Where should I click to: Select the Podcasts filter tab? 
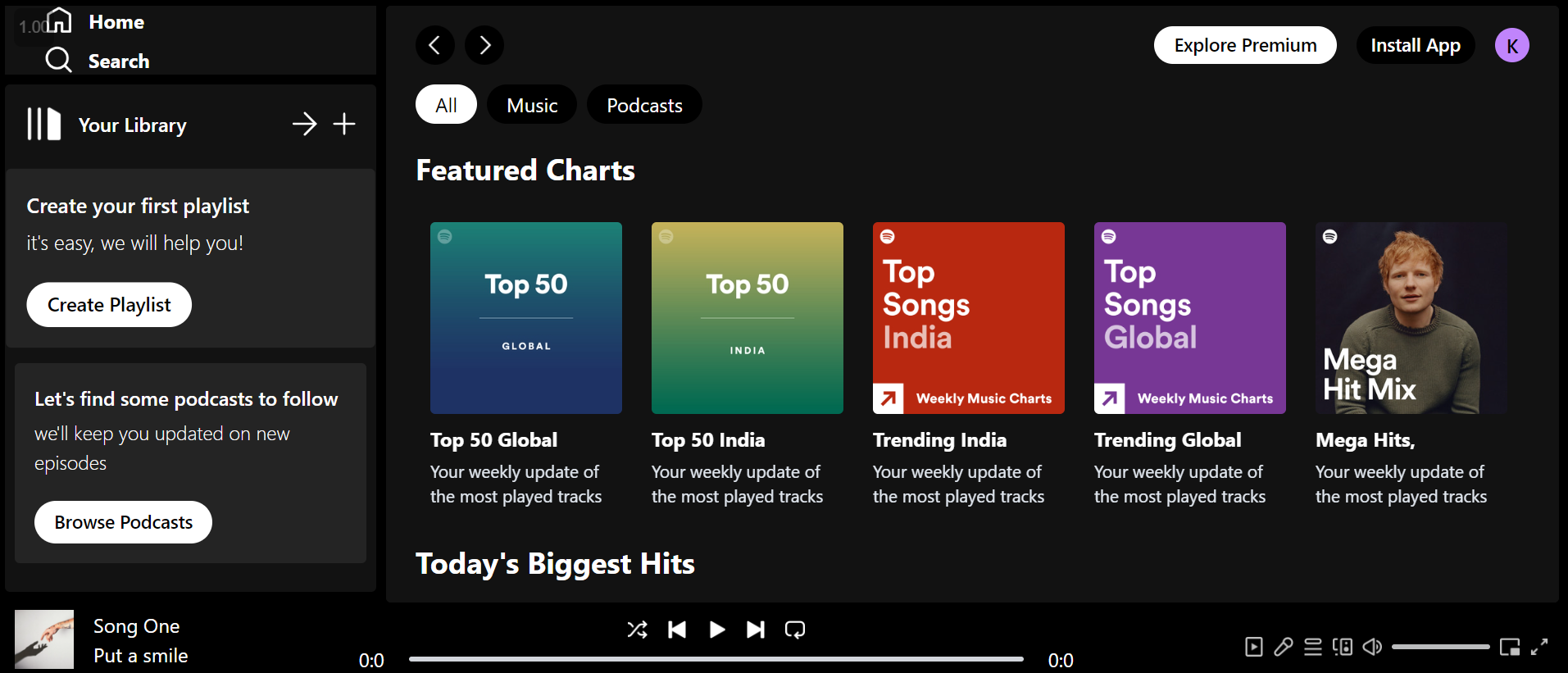pyautogui.click(x=644, y=105)
